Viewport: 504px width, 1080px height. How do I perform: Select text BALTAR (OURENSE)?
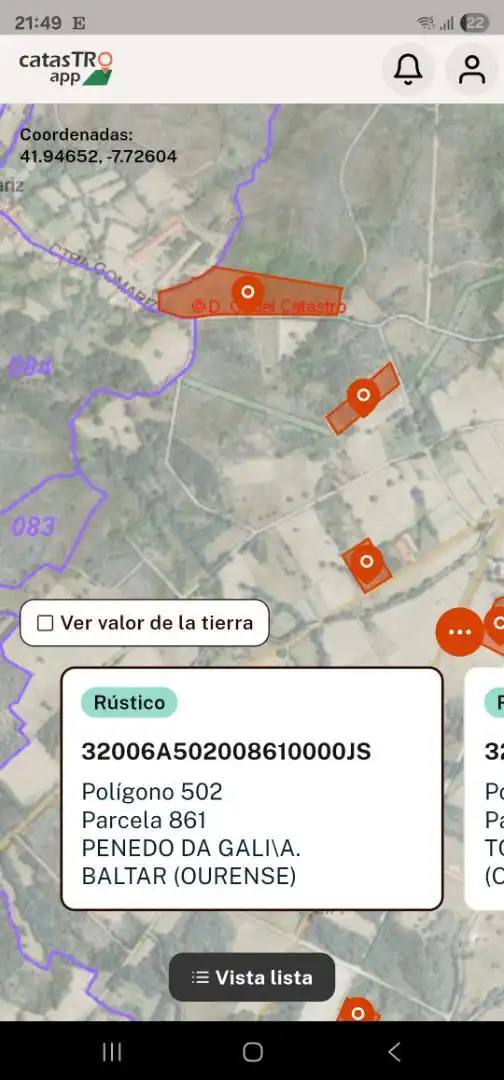(x=189, y=877)
